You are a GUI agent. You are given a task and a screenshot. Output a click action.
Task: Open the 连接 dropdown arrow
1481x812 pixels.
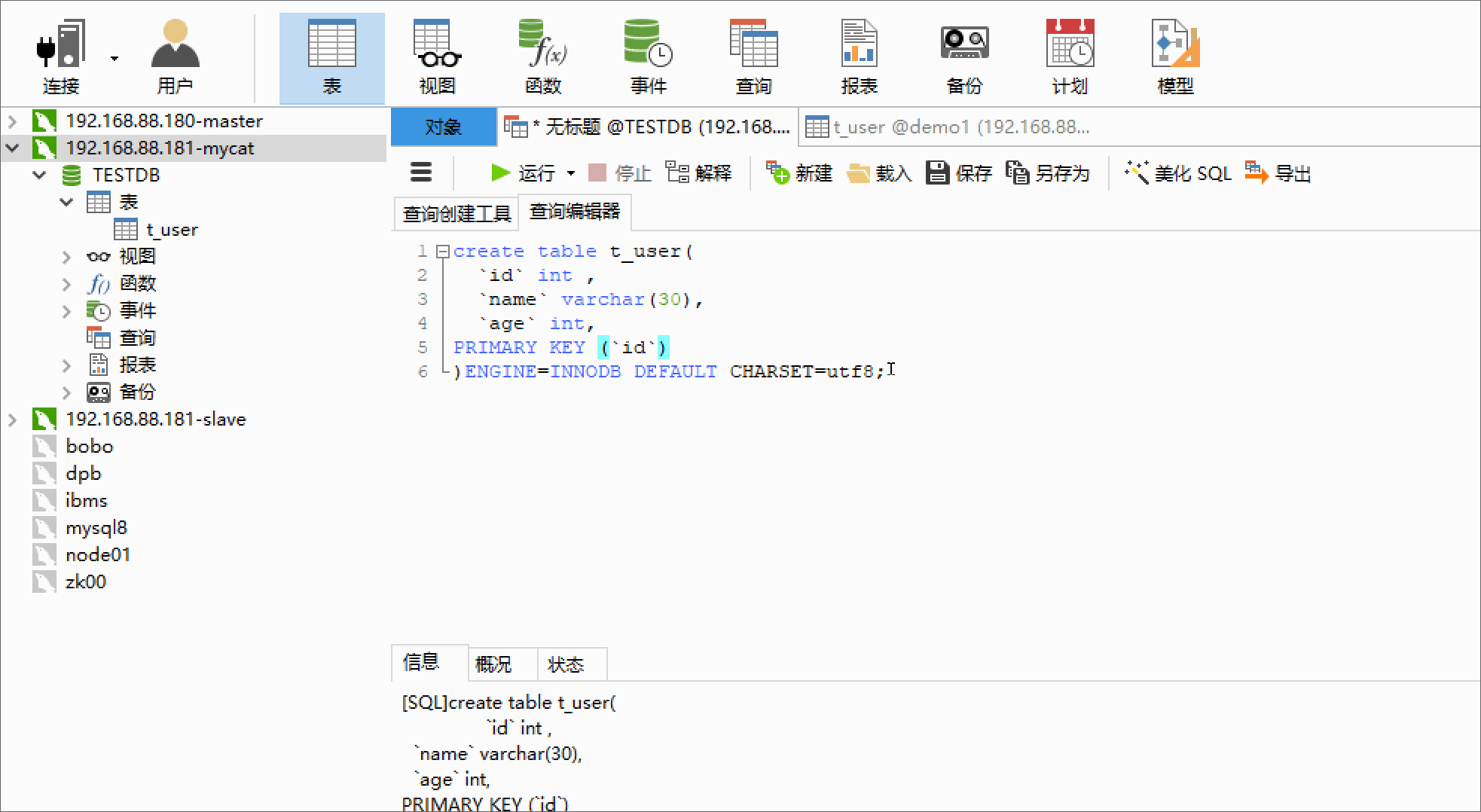[115, 58]
